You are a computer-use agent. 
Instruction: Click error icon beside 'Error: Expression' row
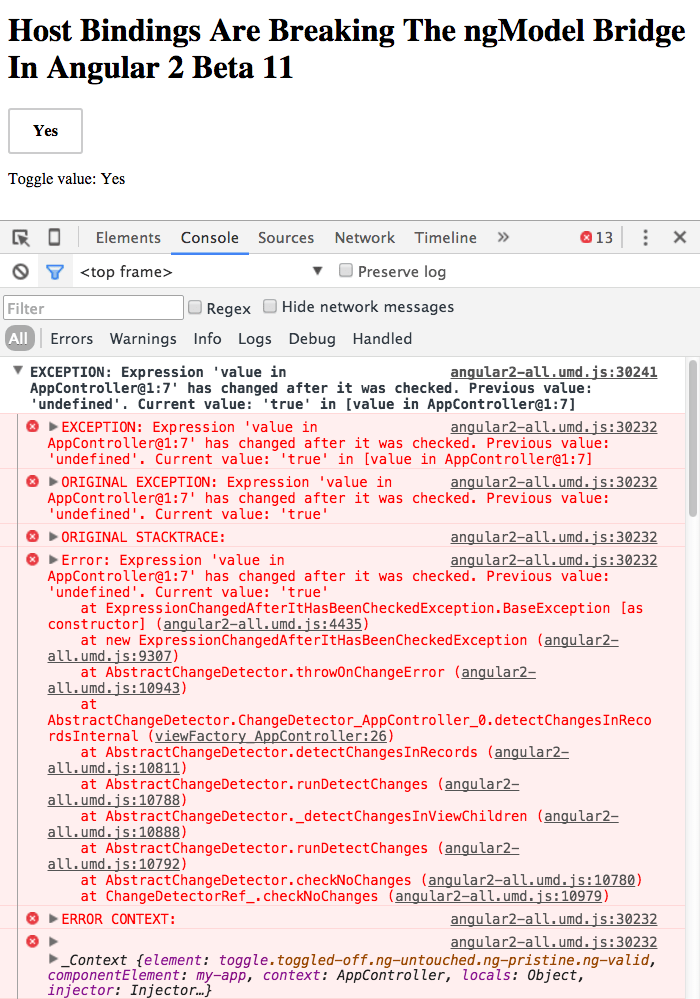[32, 559]
